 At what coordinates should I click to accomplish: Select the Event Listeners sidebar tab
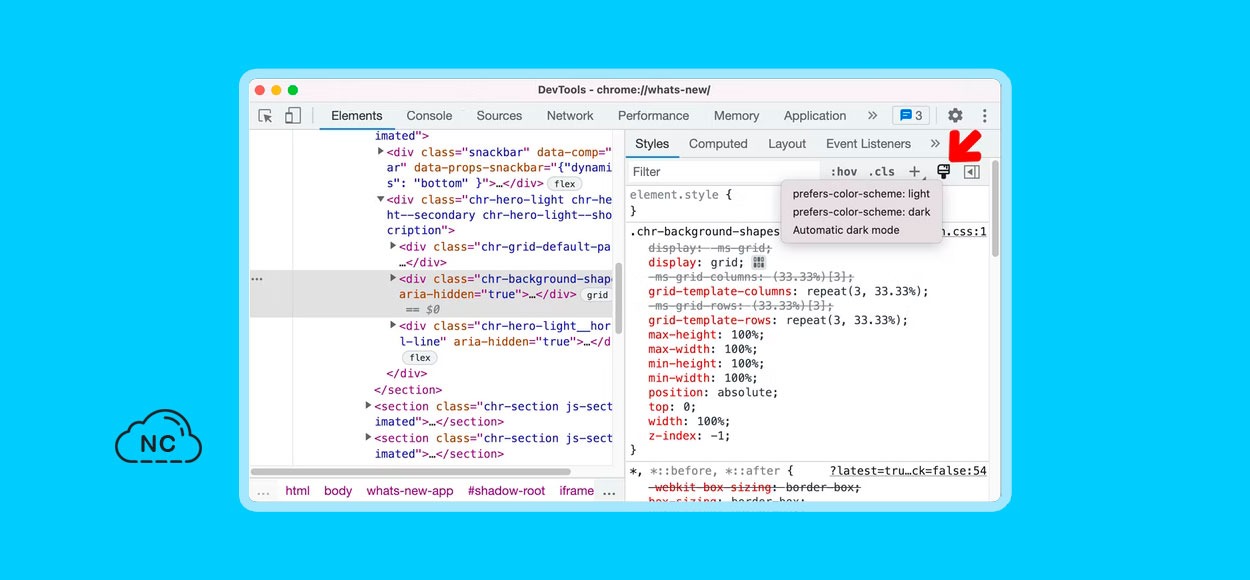click(x=869, y=144)
